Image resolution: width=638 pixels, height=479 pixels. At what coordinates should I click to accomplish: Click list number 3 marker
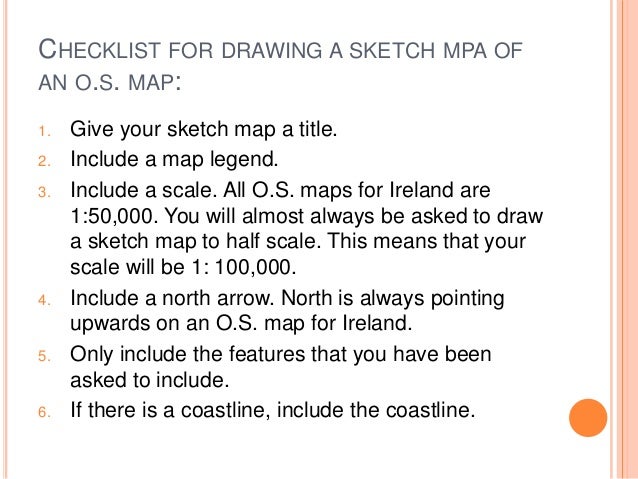coord(44,192)
